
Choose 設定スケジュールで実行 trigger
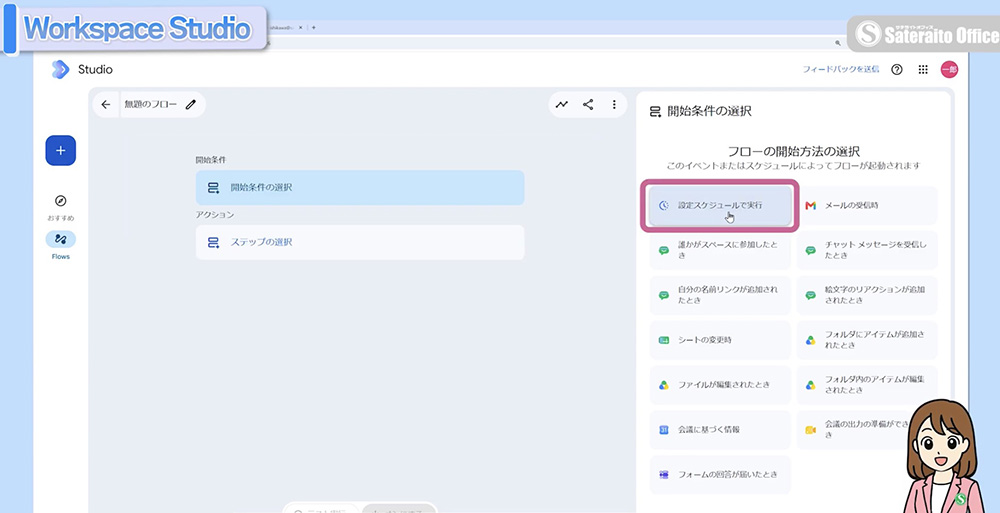719,205
